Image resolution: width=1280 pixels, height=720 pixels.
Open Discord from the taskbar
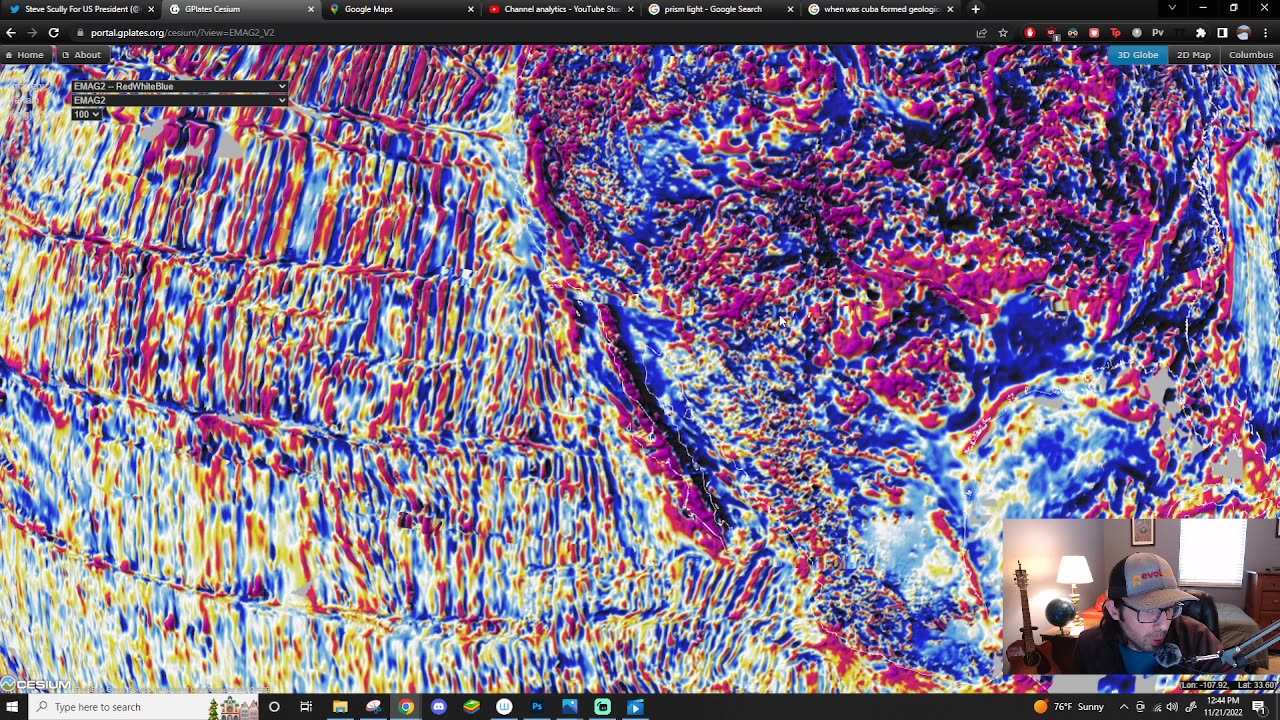click(x=438, y=707)
